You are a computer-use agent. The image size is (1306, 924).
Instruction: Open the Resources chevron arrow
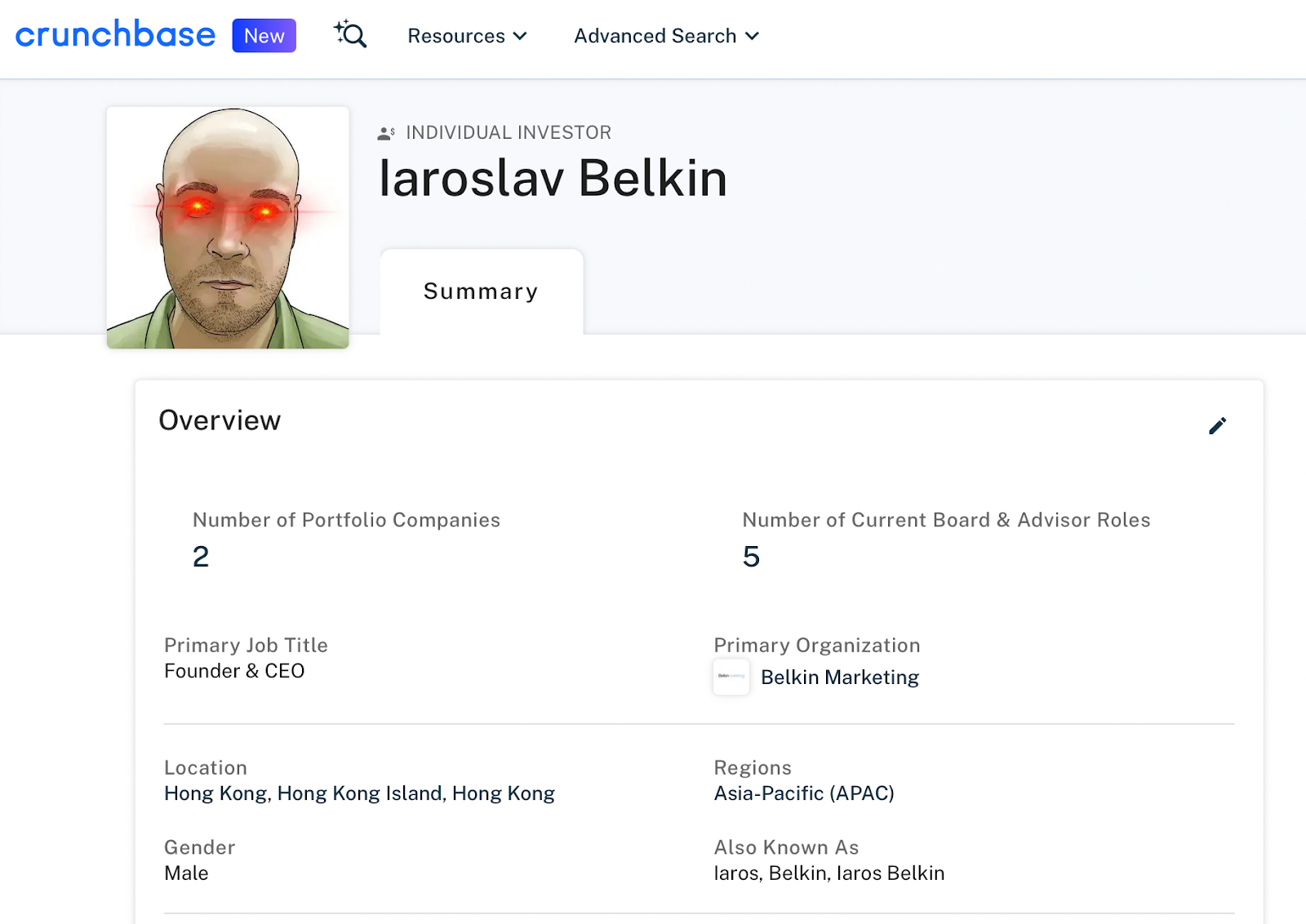point(521,36)
